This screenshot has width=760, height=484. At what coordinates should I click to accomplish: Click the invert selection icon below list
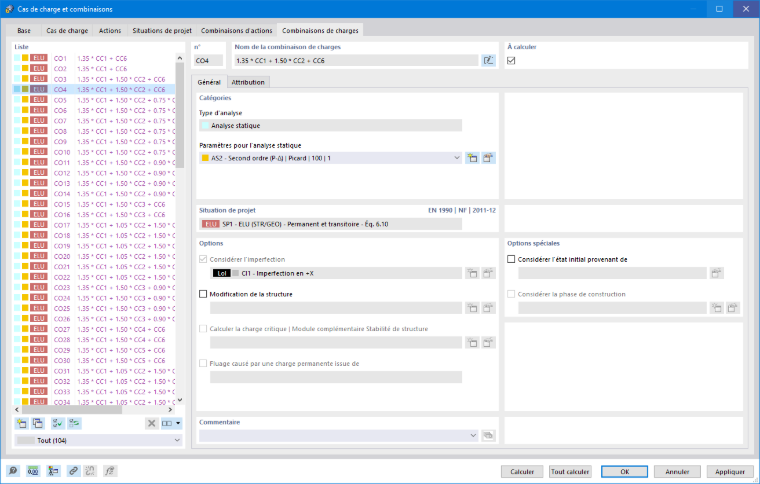(x=74, y=423)
